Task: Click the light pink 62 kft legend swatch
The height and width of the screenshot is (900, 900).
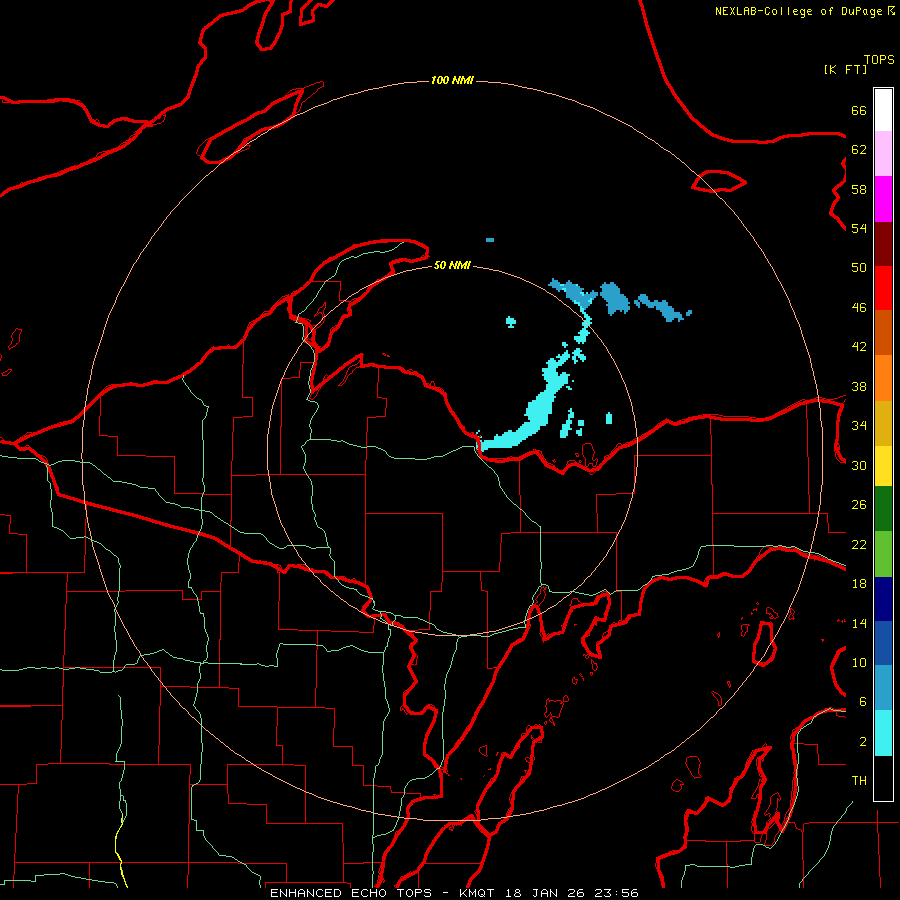Action: click(883, 153)
